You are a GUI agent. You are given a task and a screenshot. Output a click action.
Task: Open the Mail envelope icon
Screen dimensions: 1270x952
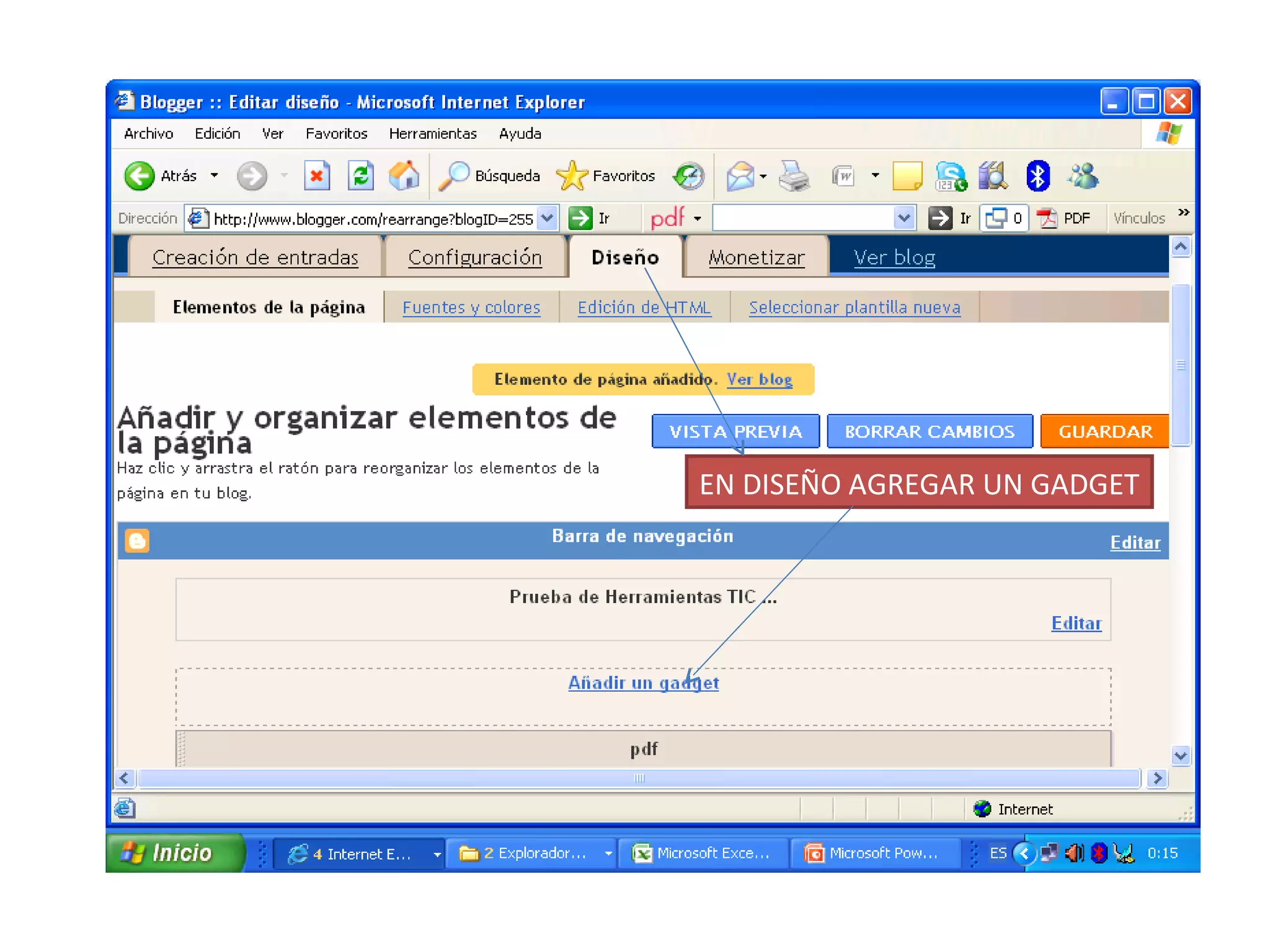740,177
